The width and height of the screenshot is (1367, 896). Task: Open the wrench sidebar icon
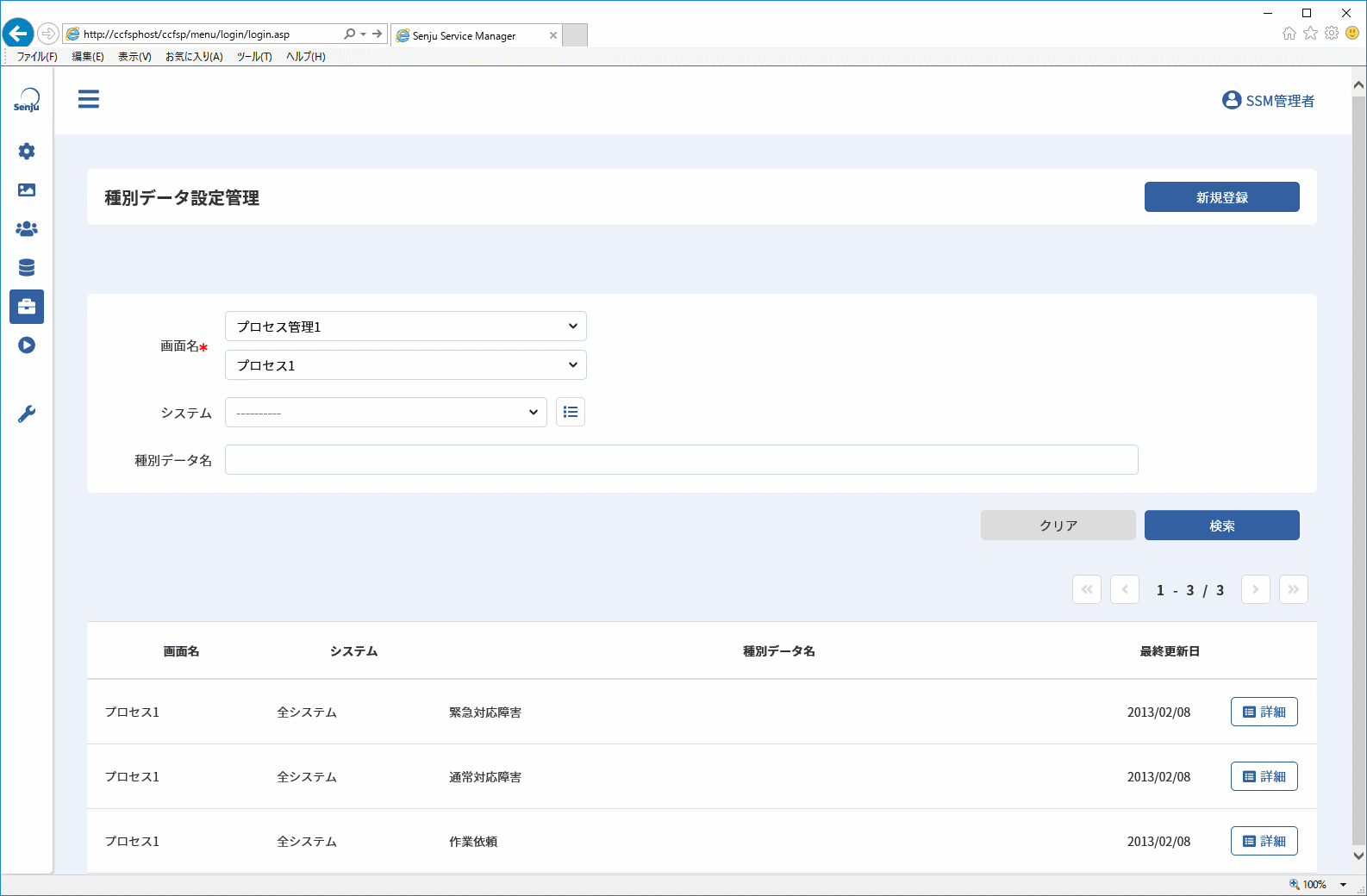[27, 414]
